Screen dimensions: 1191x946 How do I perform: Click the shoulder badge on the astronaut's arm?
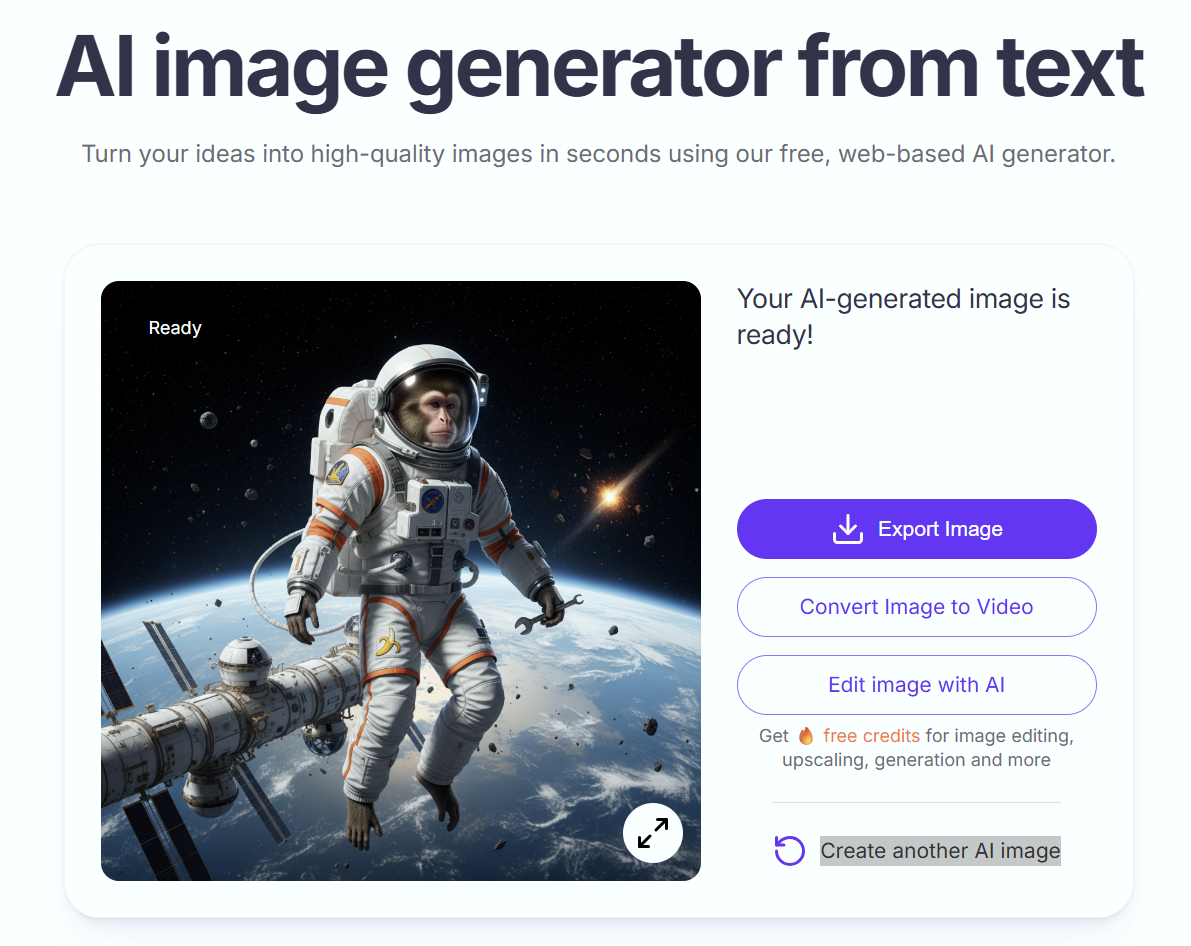[337, 473]
